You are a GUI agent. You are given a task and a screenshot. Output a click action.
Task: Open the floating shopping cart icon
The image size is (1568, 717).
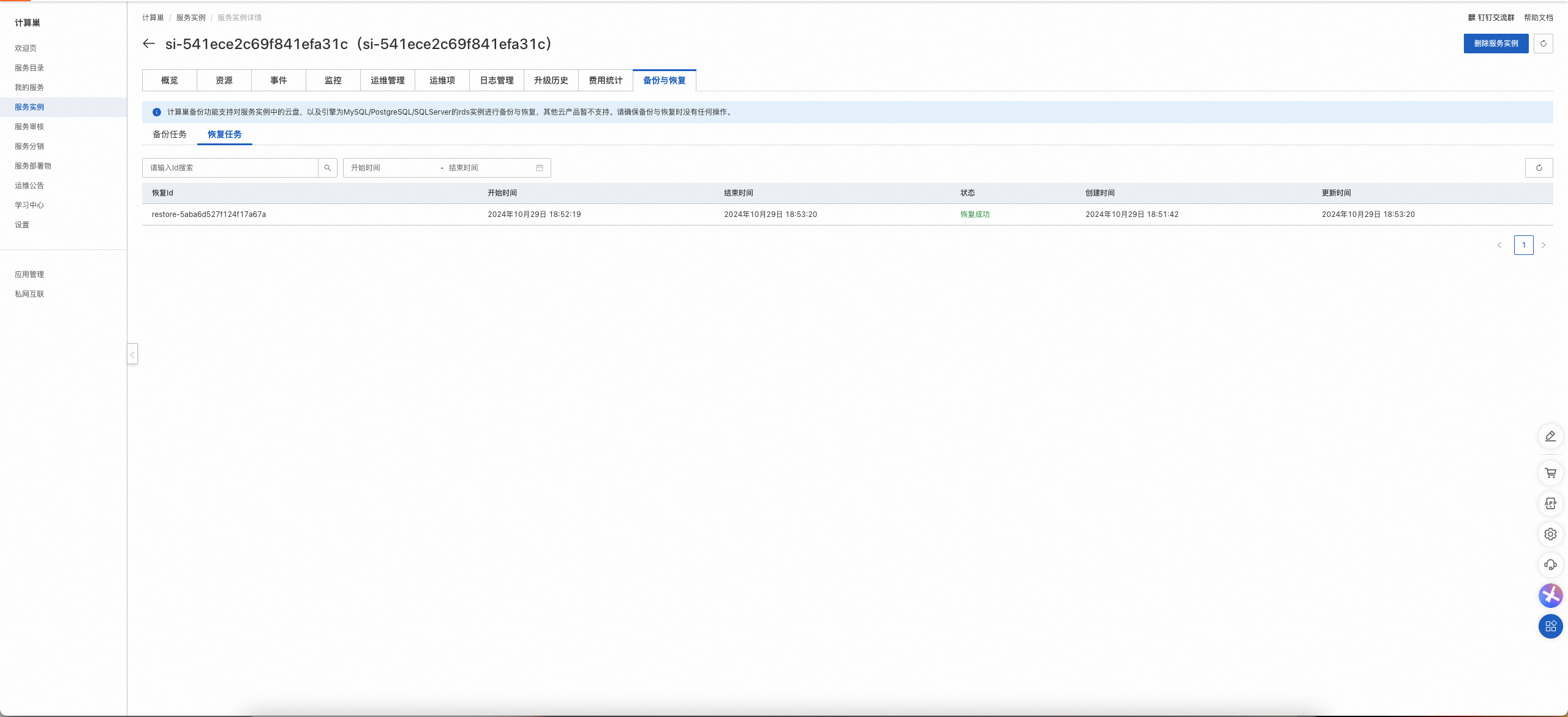coord(1550,473)
